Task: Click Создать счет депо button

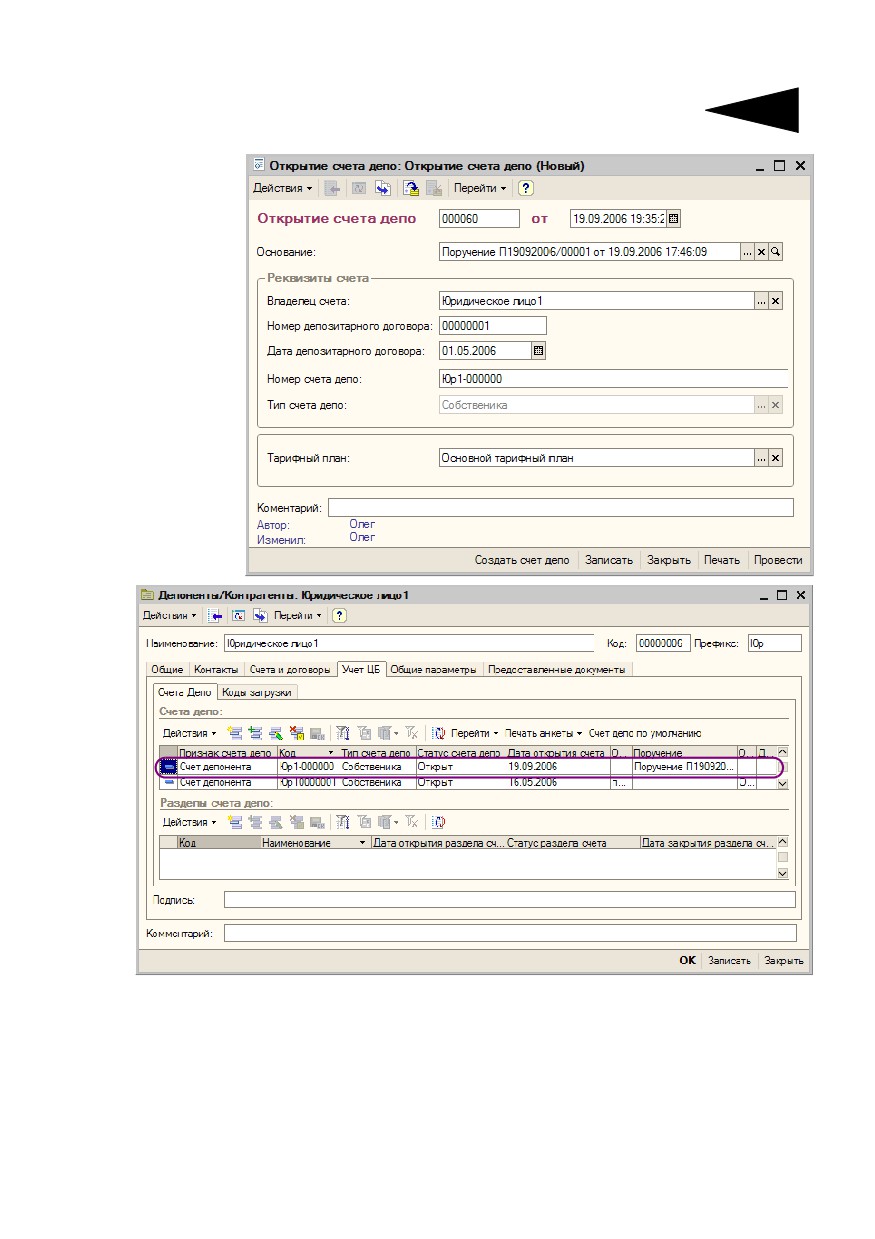Action: click(x=522, y=560)
